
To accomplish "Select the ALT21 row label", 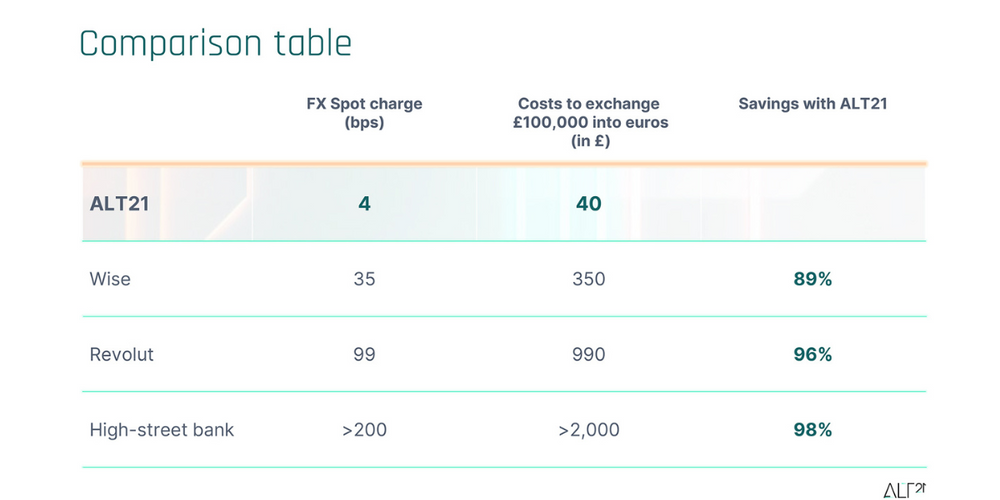I will 119,204.
